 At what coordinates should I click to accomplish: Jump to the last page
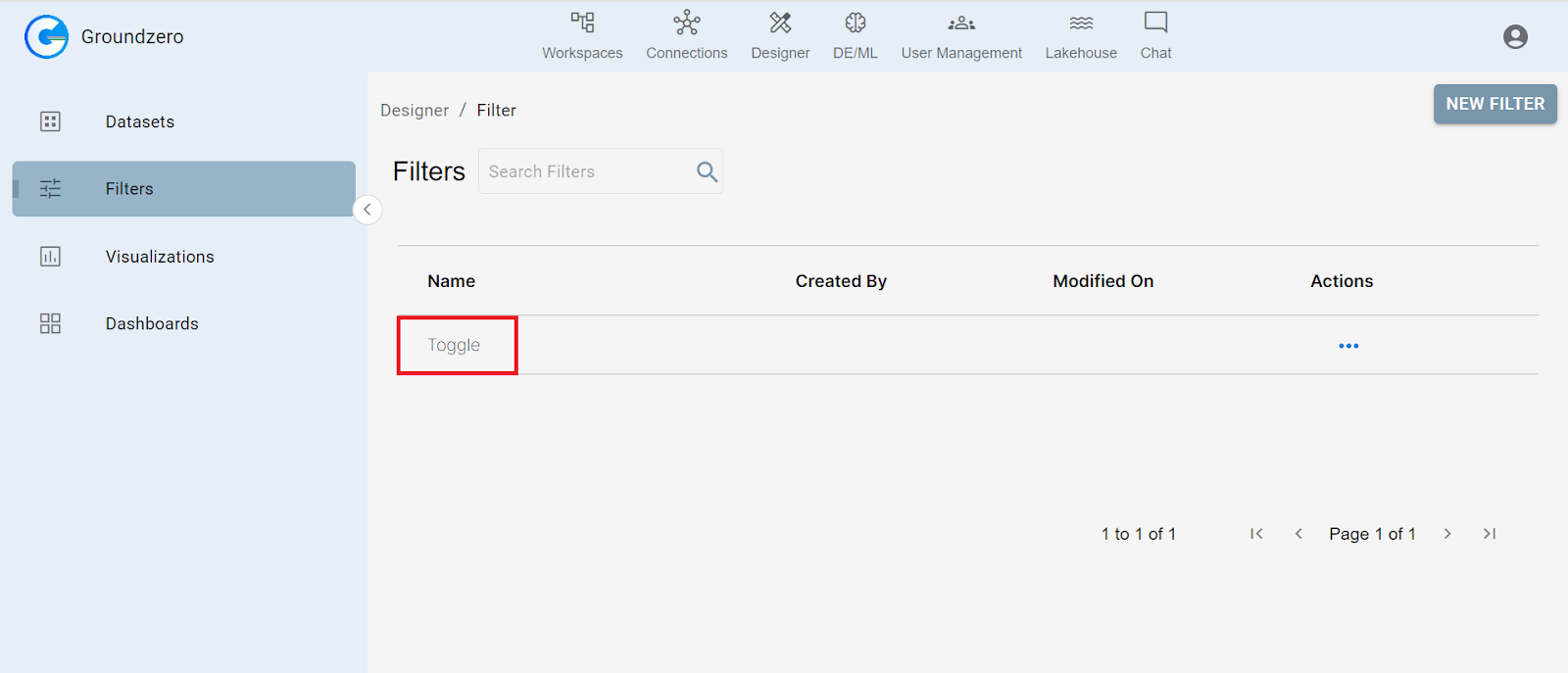pyautogui.click(x=1490, y=534)
